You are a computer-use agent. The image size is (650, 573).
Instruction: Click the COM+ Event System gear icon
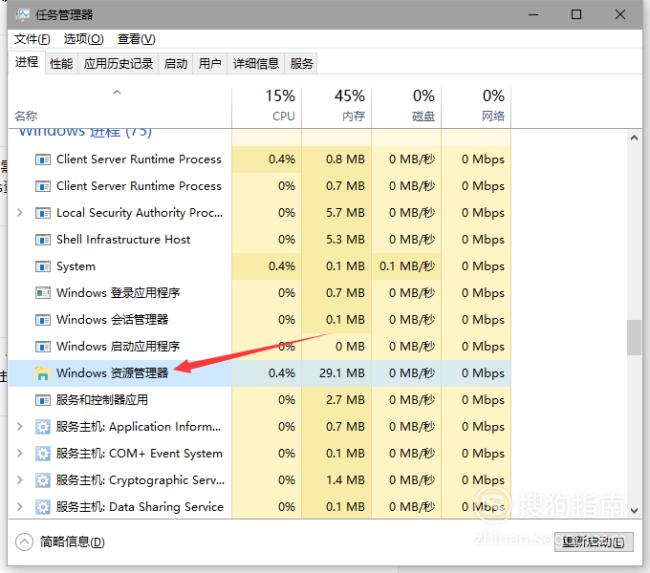pyautogui.click(x=43, y=454)
